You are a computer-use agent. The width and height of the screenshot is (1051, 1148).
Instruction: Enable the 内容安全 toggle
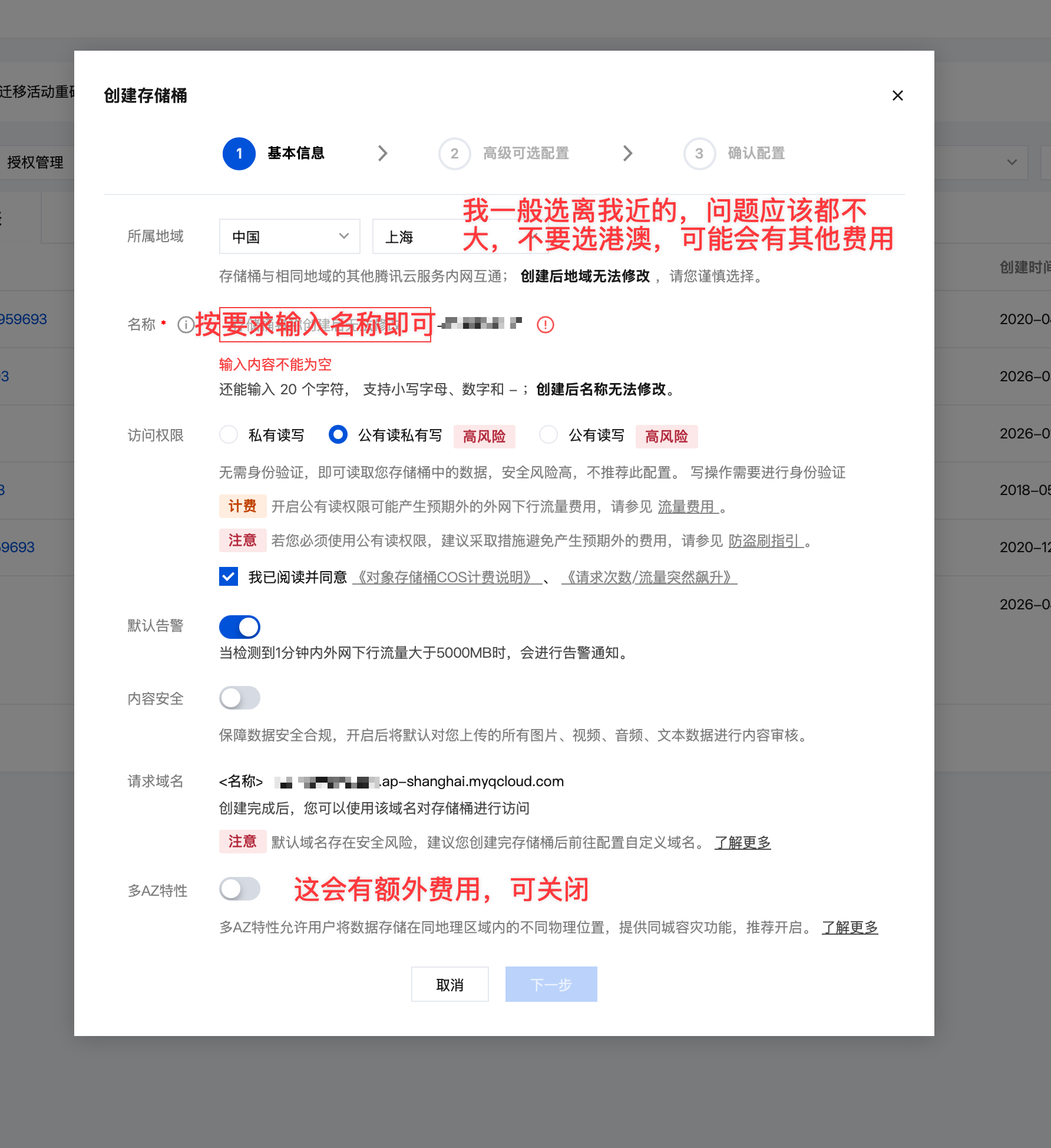(x=239, y=698)
